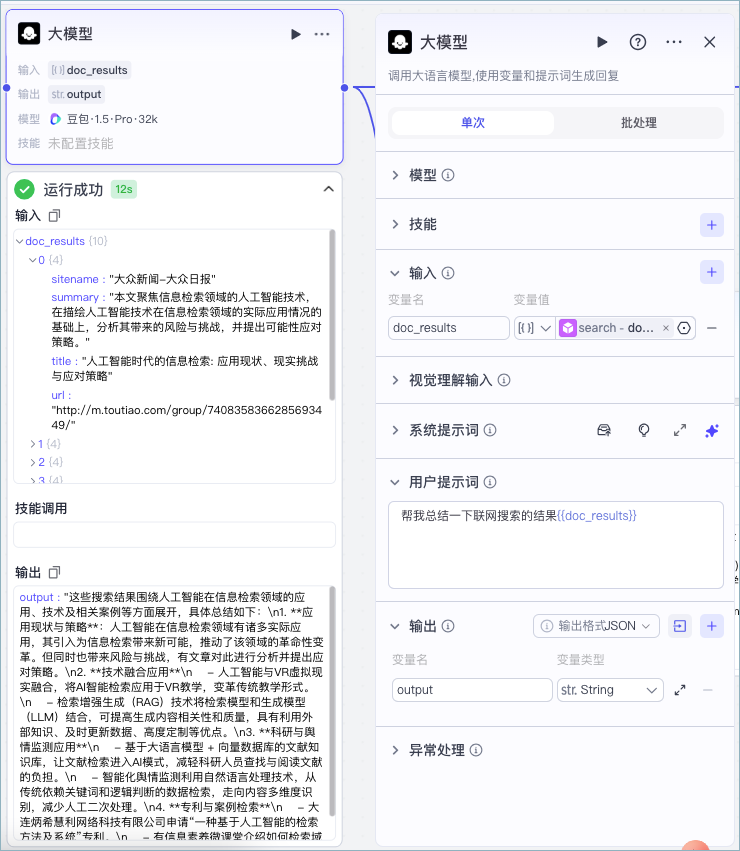740x851 pixels.
Task: Collapse item 0 in doc_results
Action: [32, 260]
